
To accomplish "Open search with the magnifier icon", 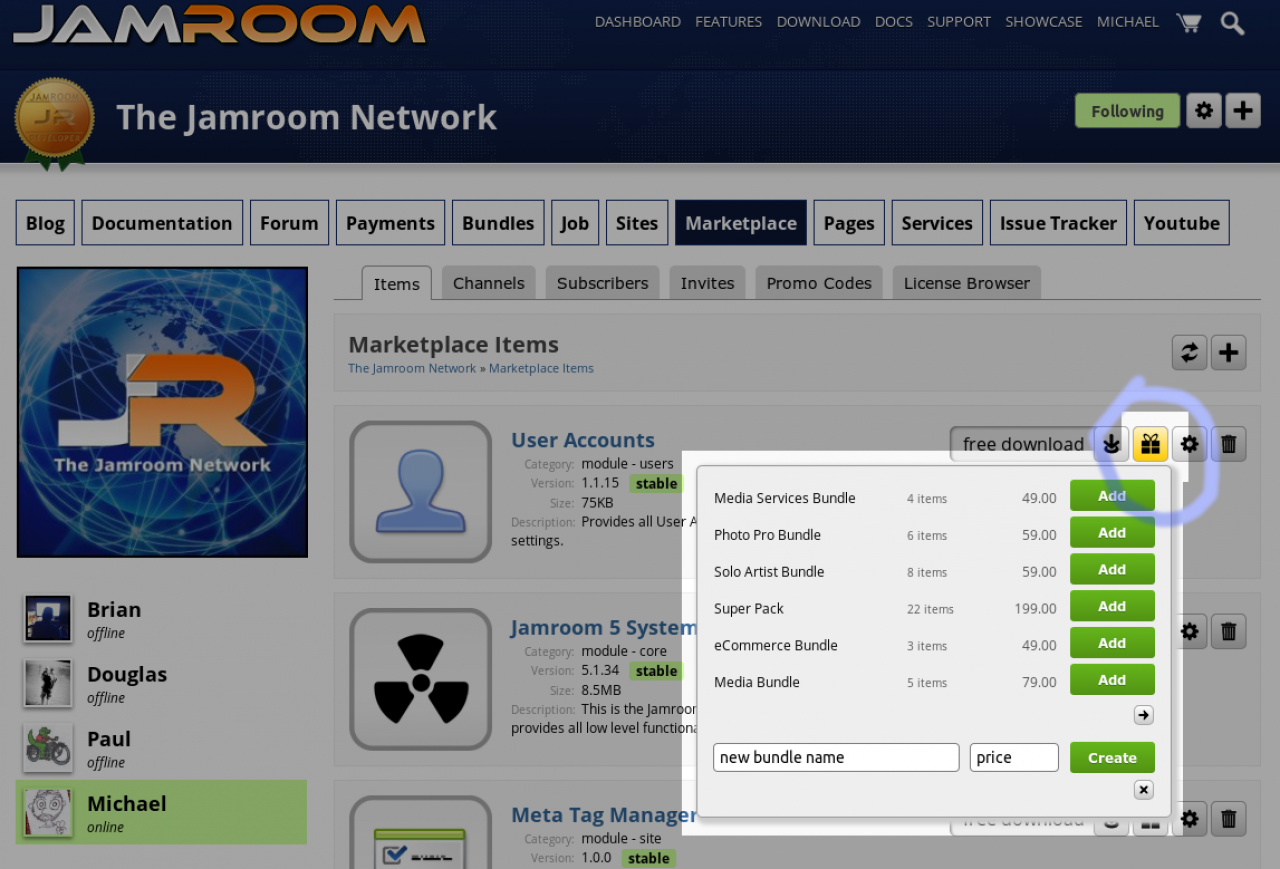I will [1232, 22].
